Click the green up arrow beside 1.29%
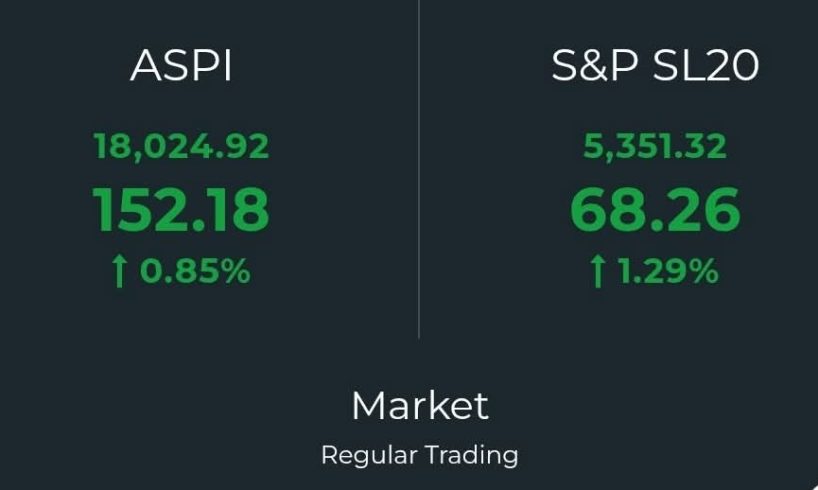The image size is (818, 490). click(598, 271)
